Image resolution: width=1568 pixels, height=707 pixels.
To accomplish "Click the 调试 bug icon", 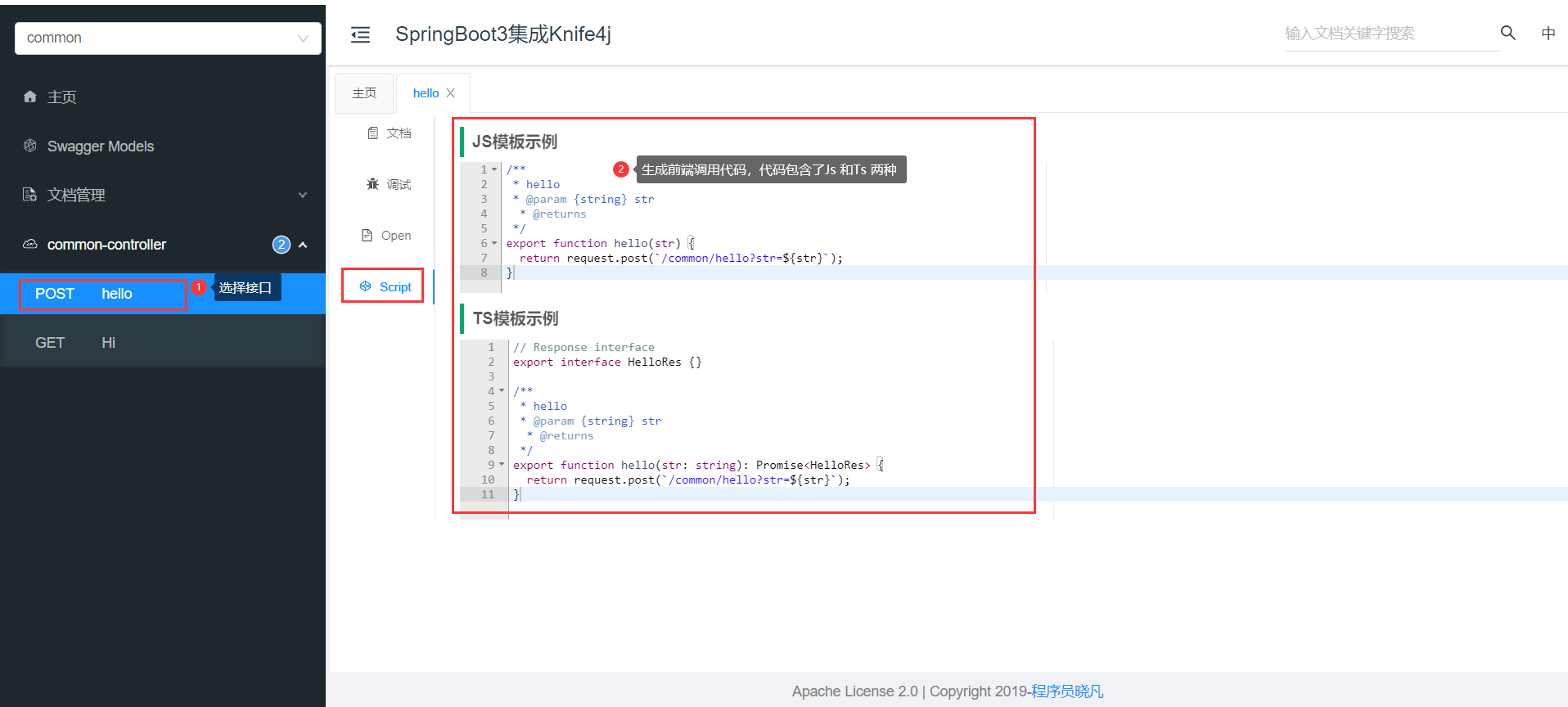I will pyautogui.click(x=373, y=184).
